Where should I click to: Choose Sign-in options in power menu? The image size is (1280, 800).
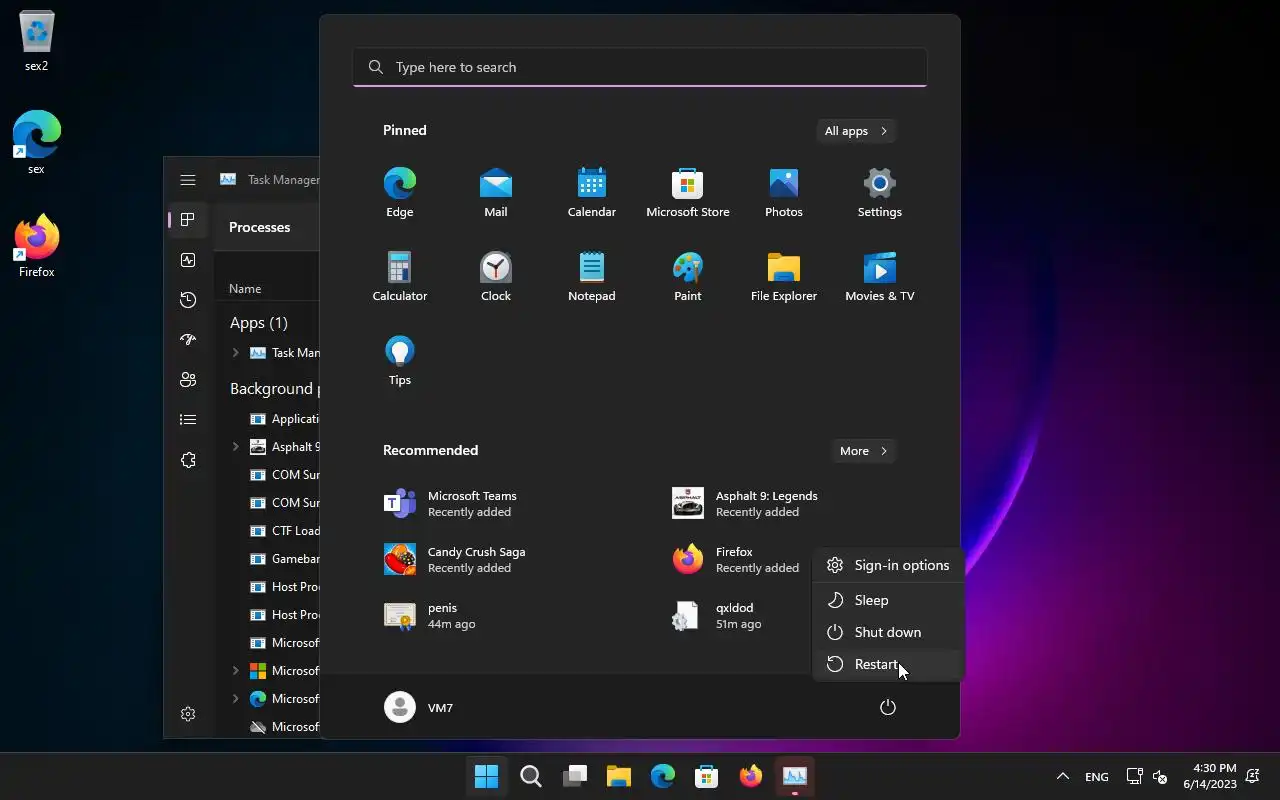887,565
